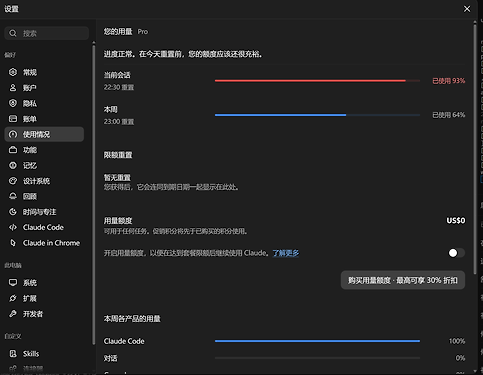483x375 pixels.
Task: Click the blue 本周 usage progress bar
Action: 317,115
